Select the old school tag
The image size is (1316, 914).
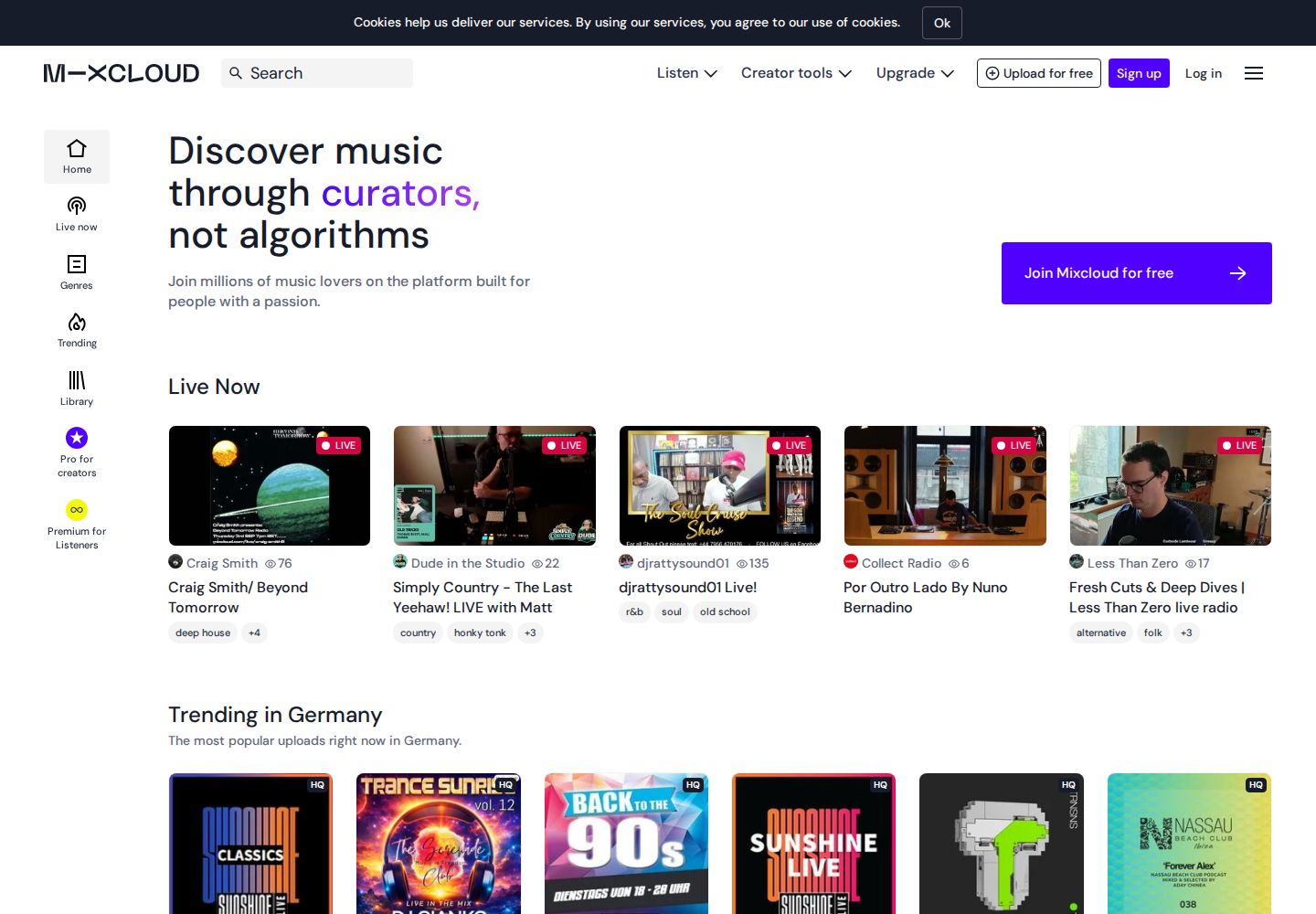coord(725,612)
